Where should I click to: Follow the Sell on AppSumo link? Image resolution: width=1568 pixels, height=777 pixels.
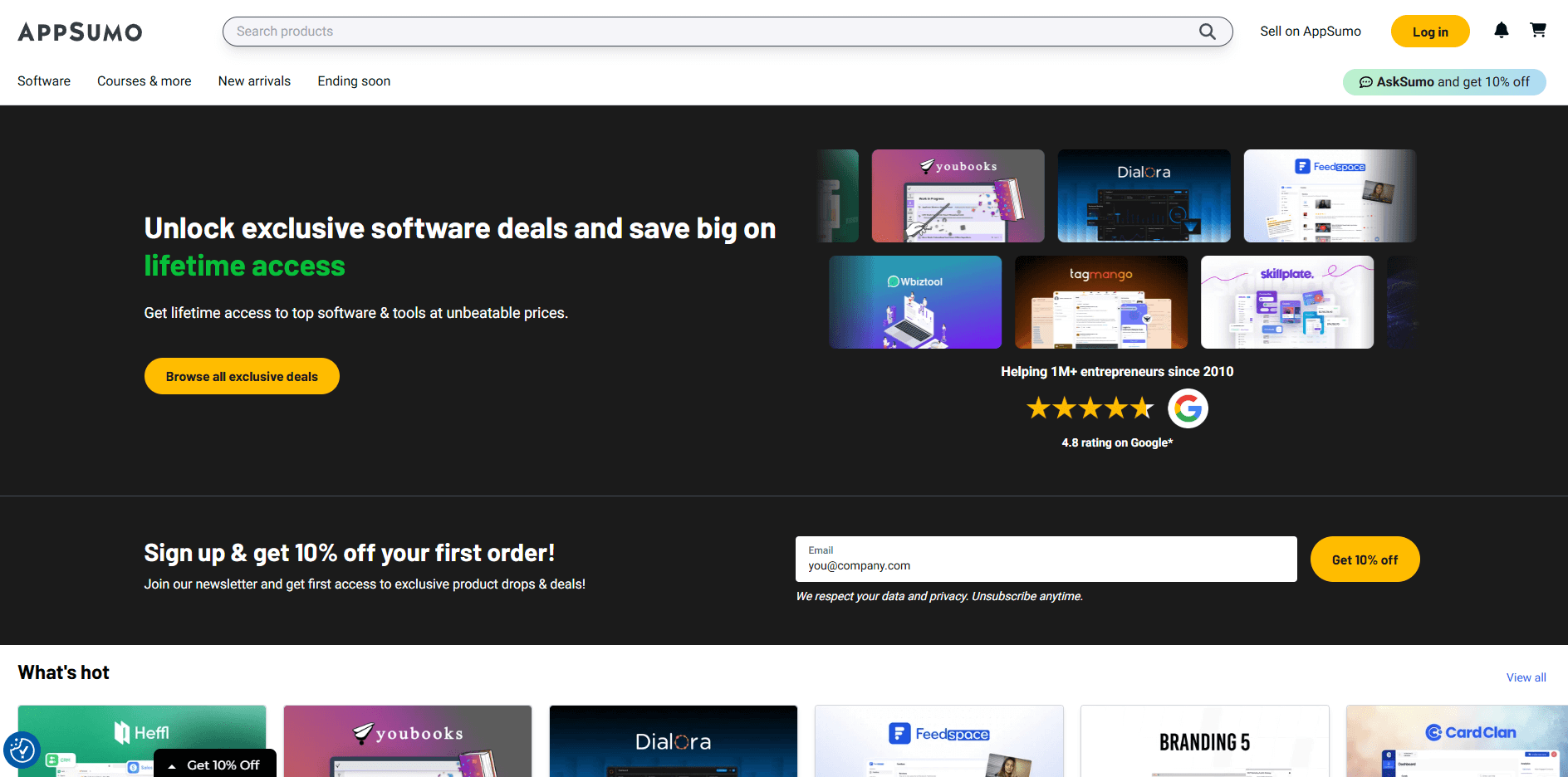[x=1310, y=32]
